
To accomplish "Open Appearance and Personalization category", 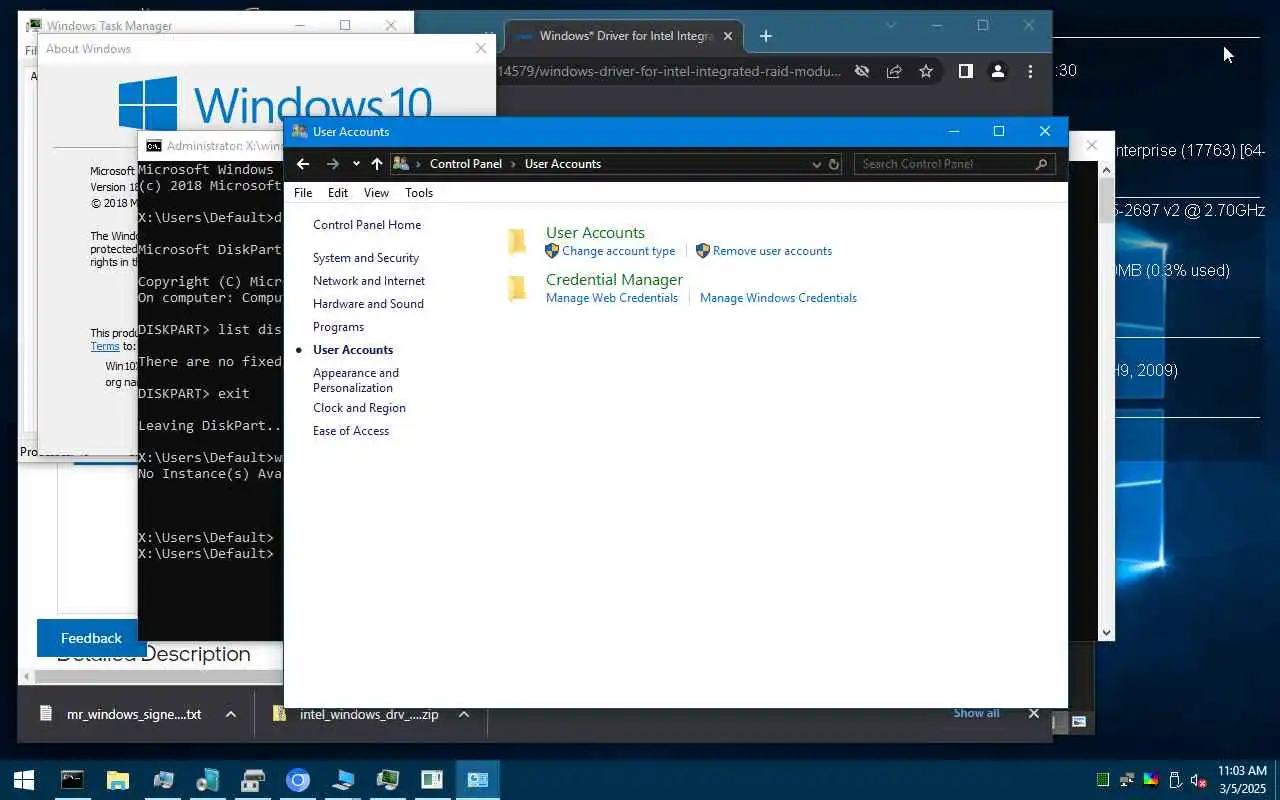I will tap(356, 380).
